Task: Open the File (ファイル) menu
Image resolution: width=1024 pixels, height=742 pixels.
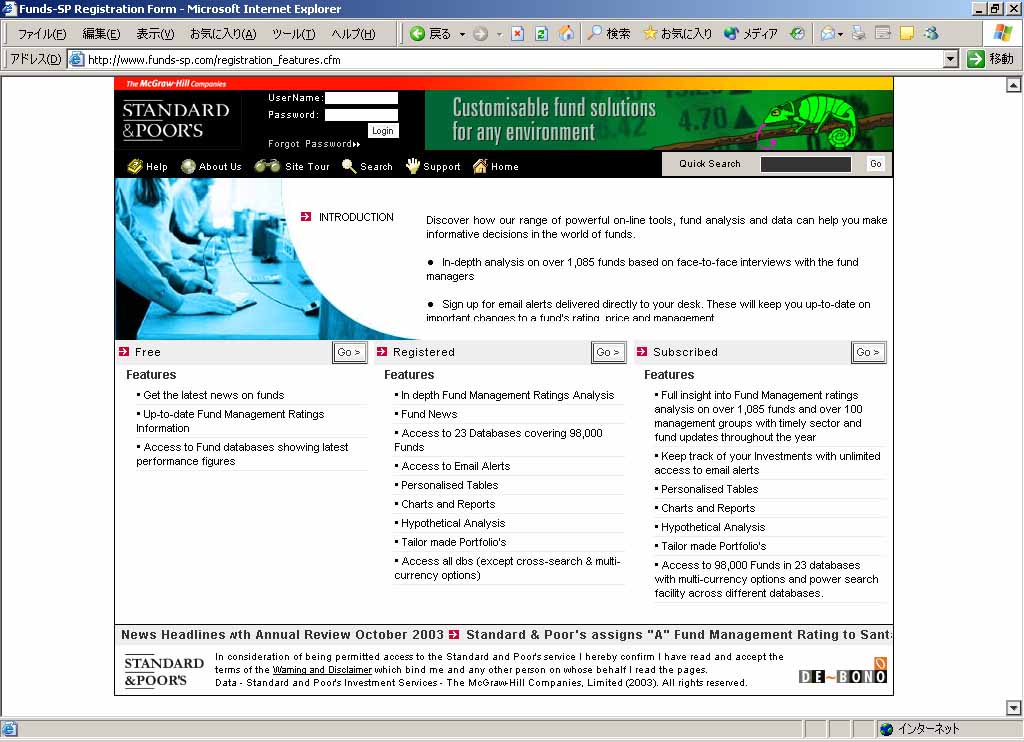Action: 42,34
